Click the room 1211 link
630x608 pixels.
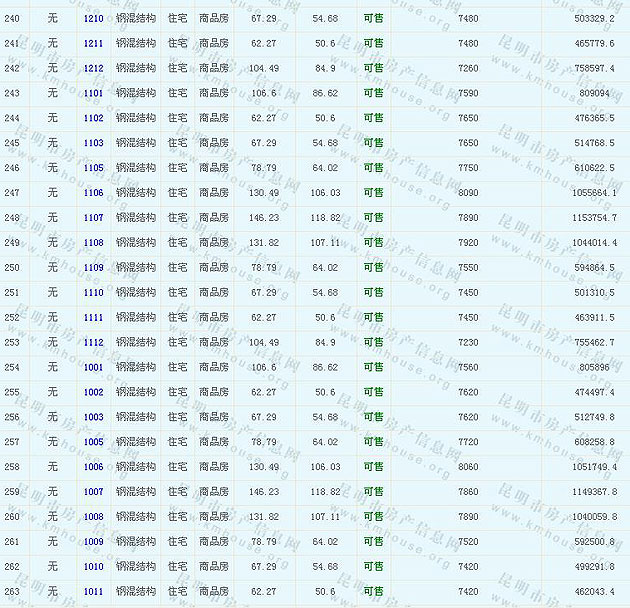pos(93,44)
